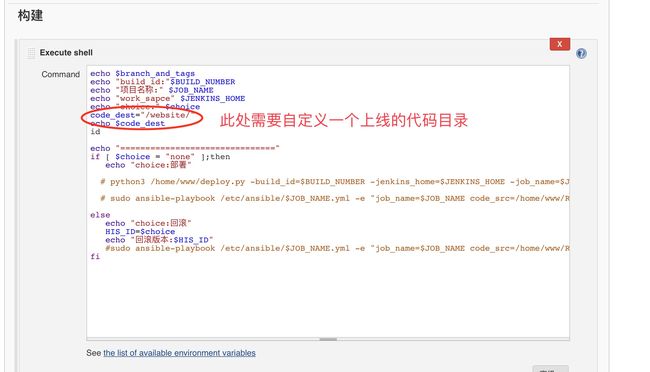Click the closing 'fi' line
The width and height of the screenshot is (650, 372).
[x=95, y=256]
